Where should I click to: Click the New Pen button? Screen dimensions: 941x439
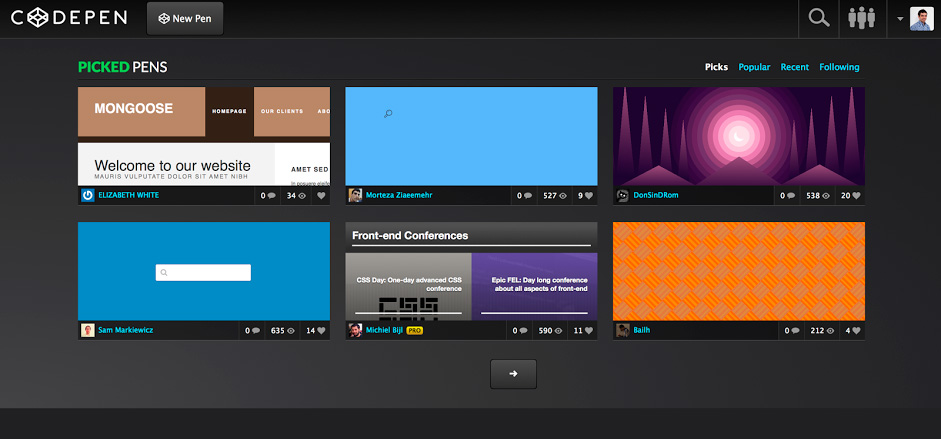[185, 19]
